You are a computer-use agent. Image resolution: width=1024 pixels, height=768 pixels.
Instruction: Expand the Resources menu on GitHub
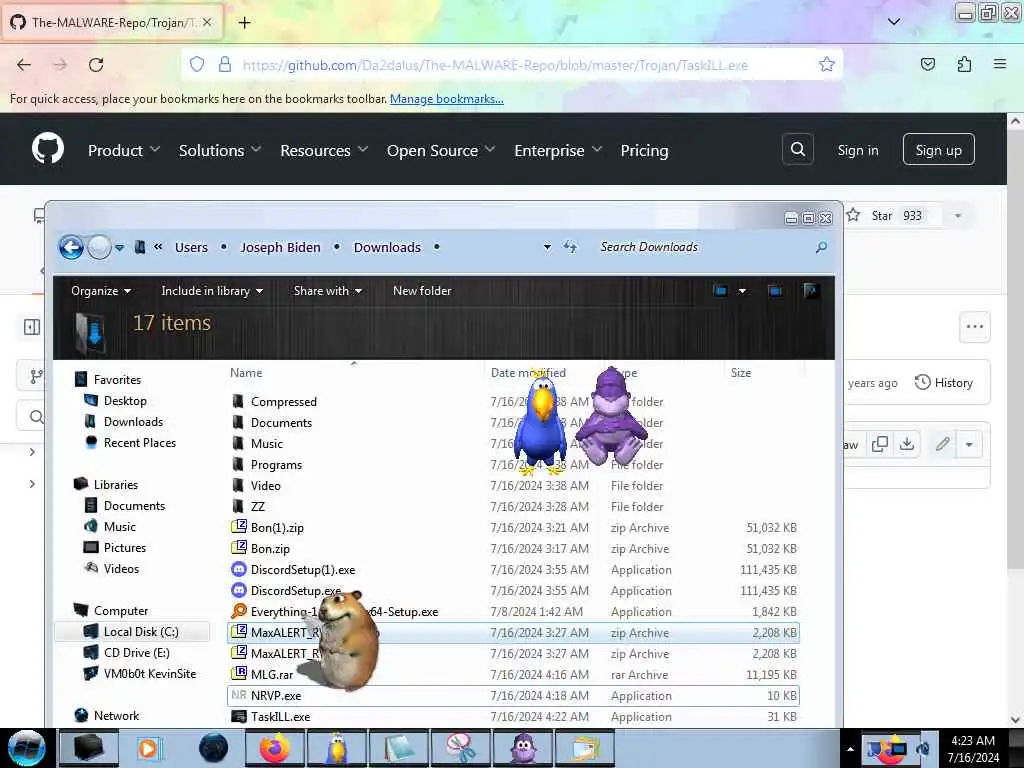tap(324, 150)
